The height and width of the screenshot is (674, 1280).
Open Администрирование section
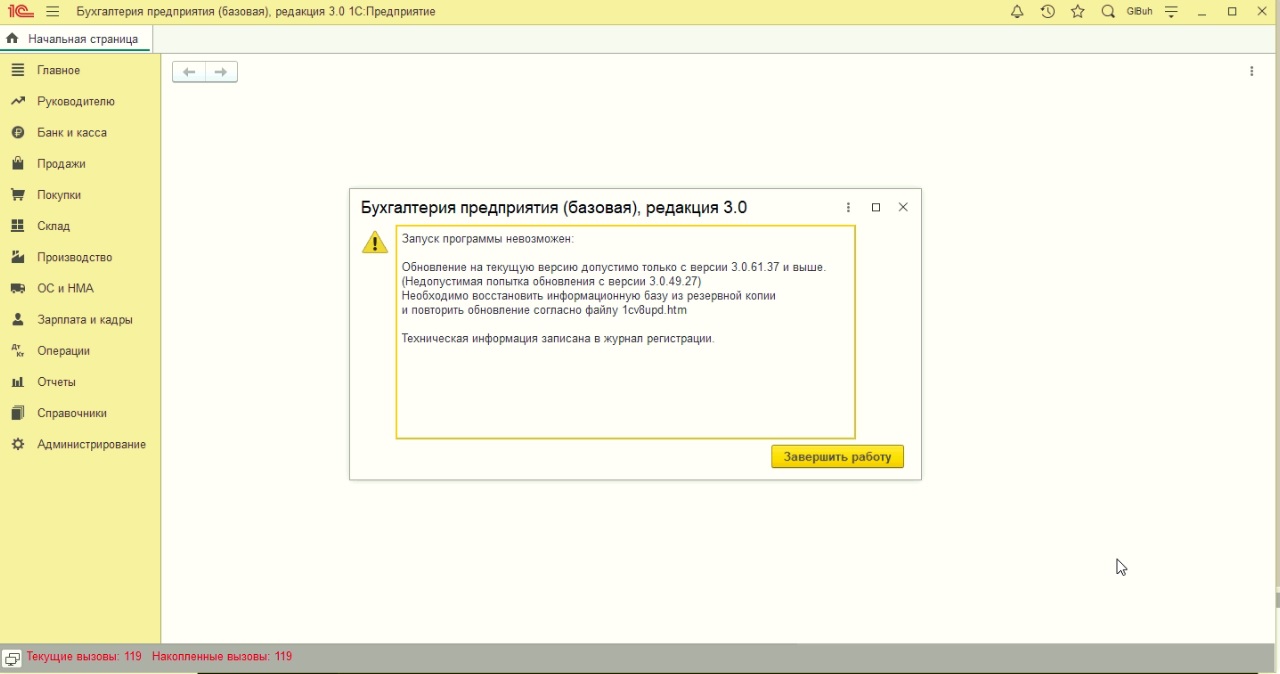coord(80,444)
